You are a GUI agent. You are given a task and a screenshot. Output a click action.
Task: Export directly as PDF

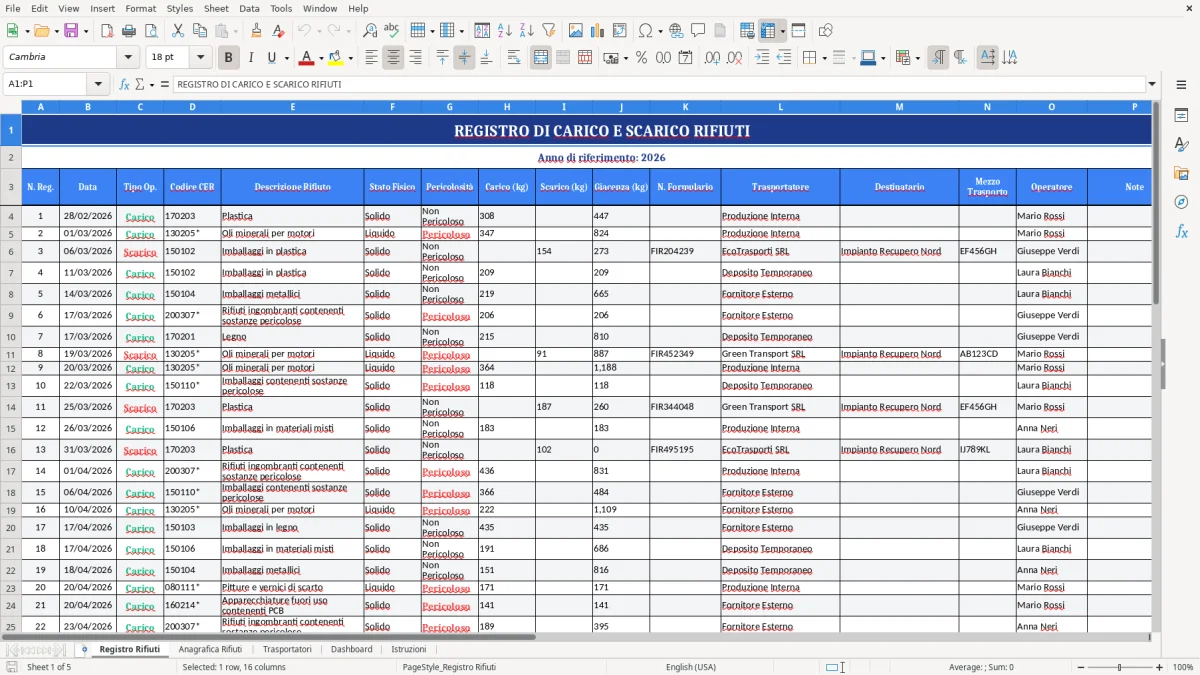107,31
